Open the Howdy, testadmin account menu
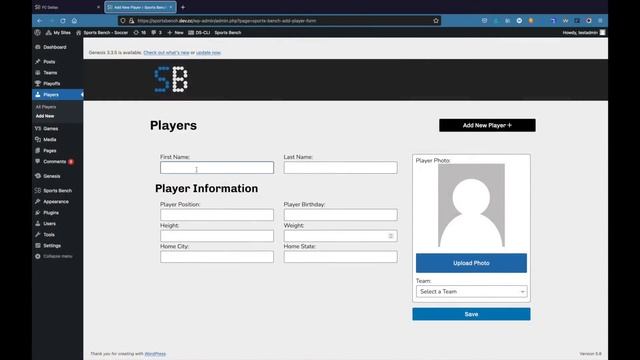Image resolution: width=640 pixels, height=360 pixels. tap(584, 32)
